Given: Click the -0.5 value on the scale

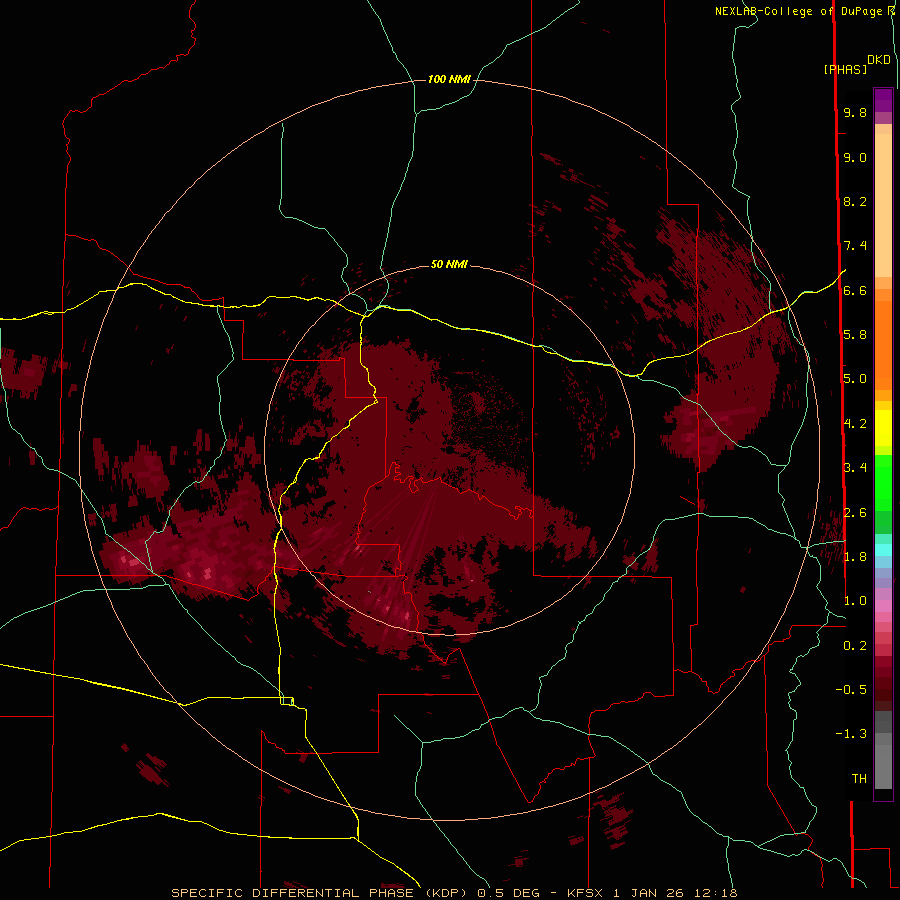Looking at the screenshot, I should click(x=851, y=690).
